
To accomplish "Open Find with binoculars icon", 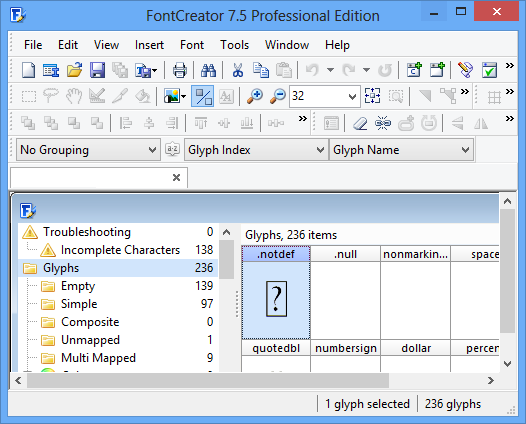I will 208,70.
